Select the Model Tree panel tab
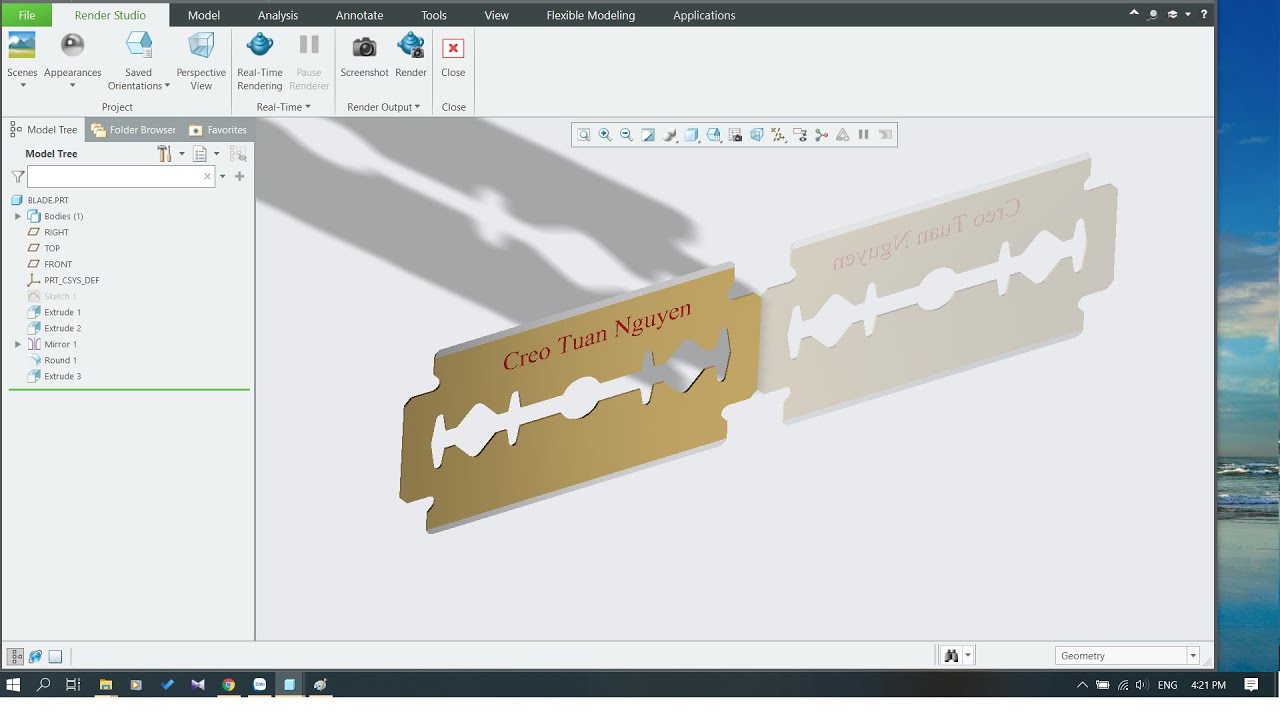1280x720 pixels. coord(43,130)
